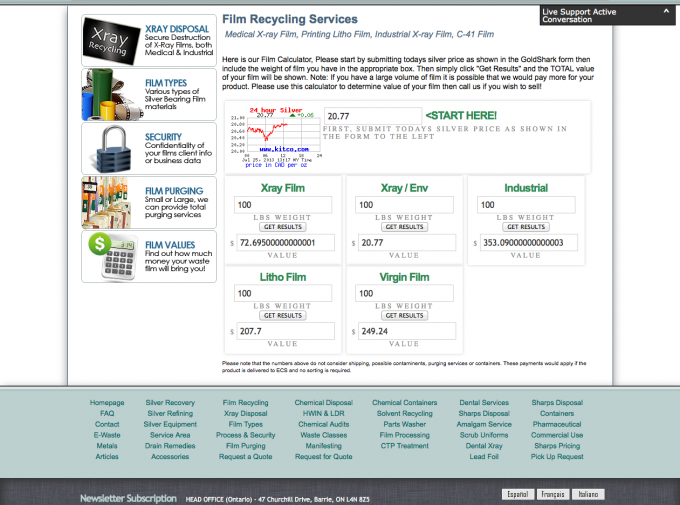Click the Security padlock icon
The width and height of the screenshot is (680, 505).
[112, 148]
